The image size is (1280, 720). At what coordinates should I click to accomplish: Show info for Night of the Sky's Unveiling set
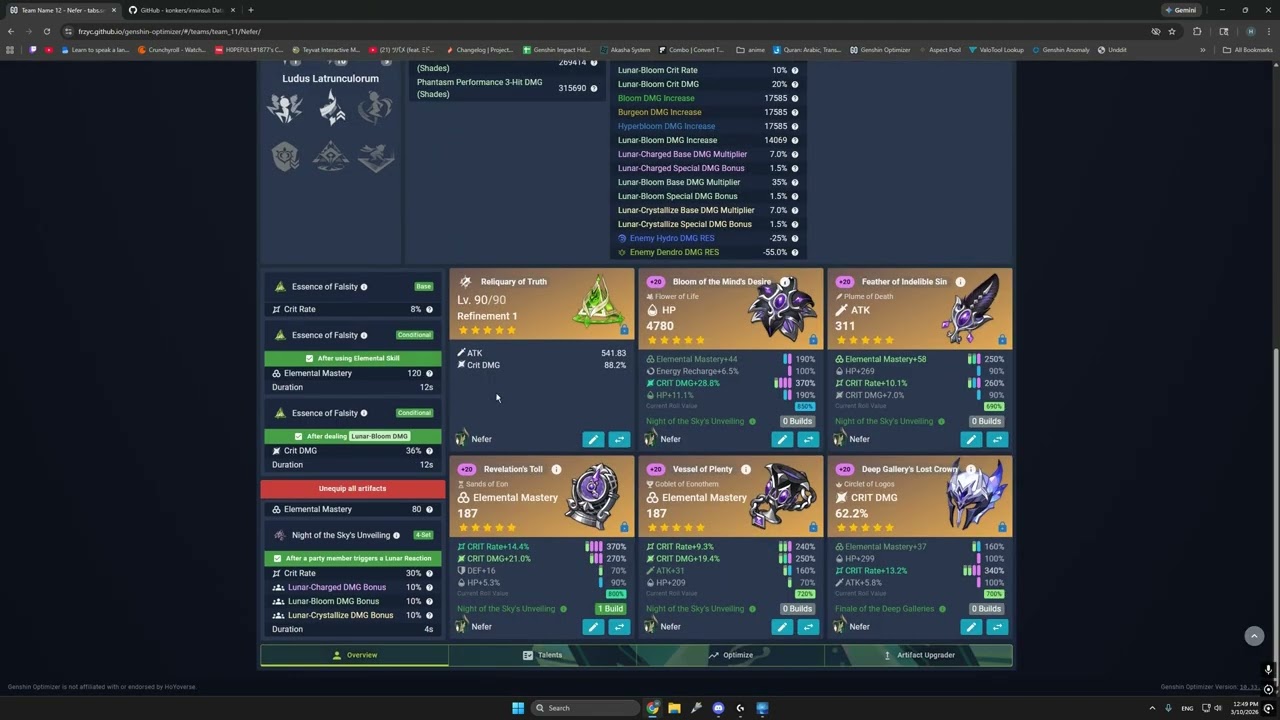[396, 535]
